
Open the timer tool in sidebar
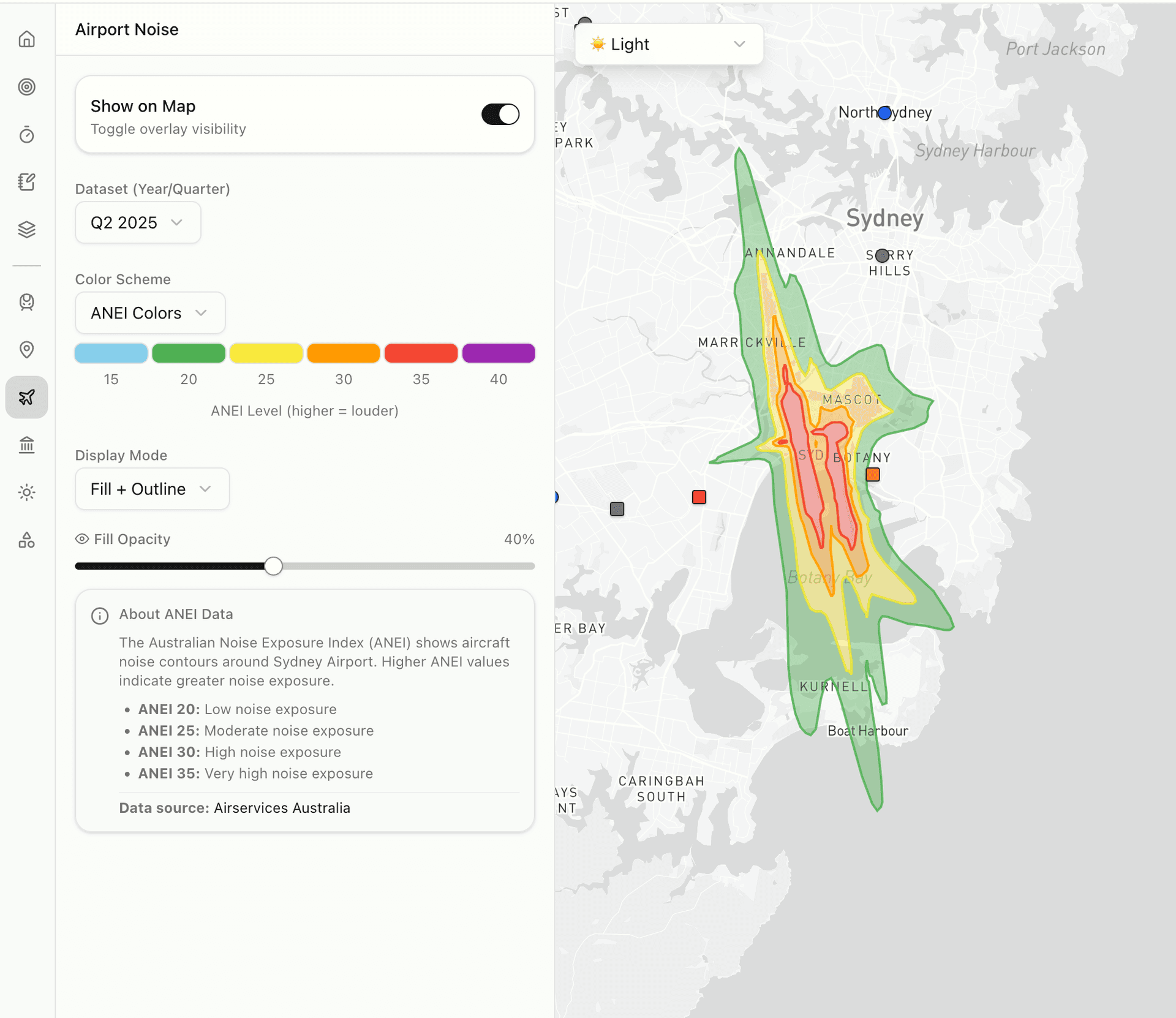(27, 135)
